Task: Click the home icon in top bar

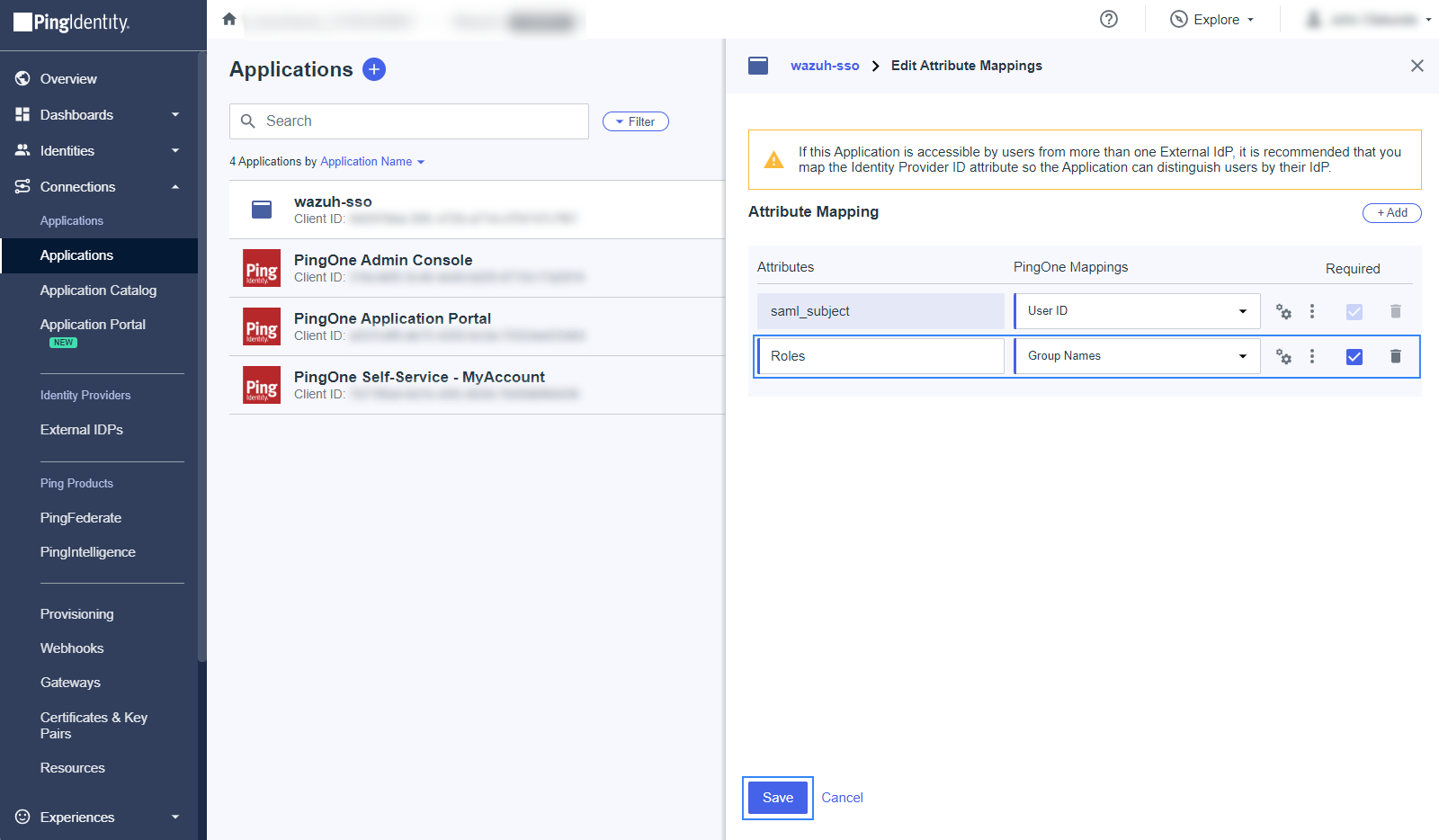Action: (x=229, y=19)
